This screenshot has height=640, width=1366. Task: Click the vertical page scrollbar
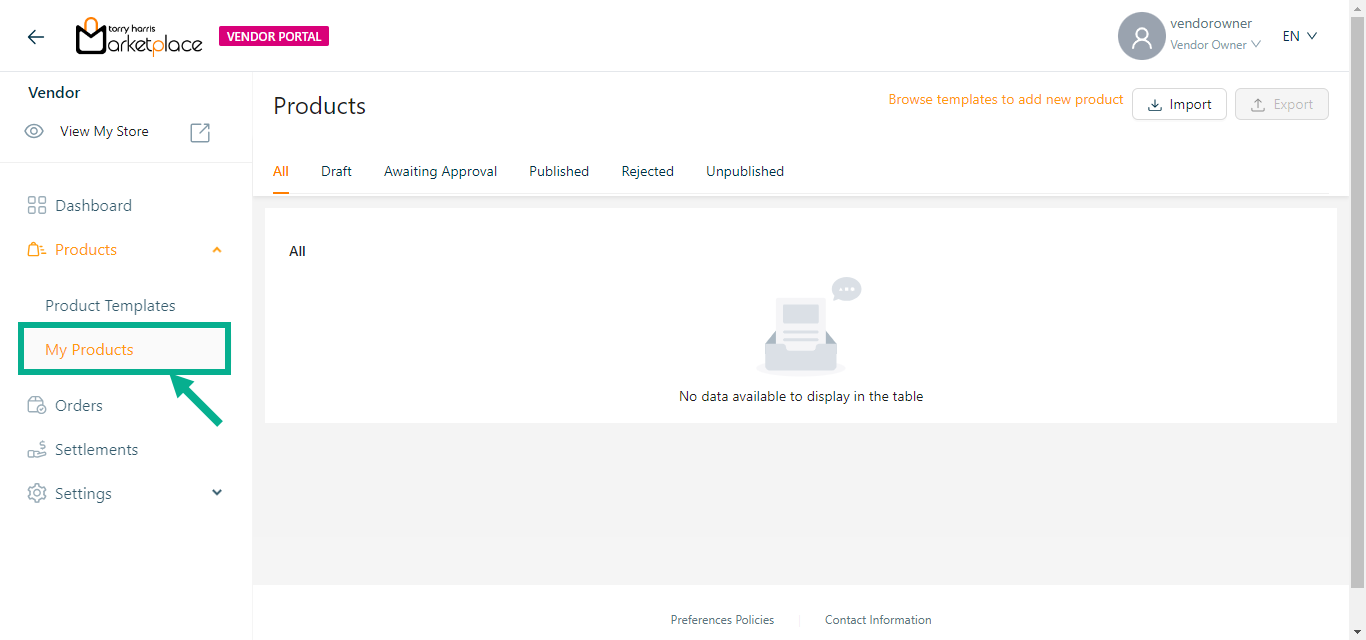click(1357, 300)
